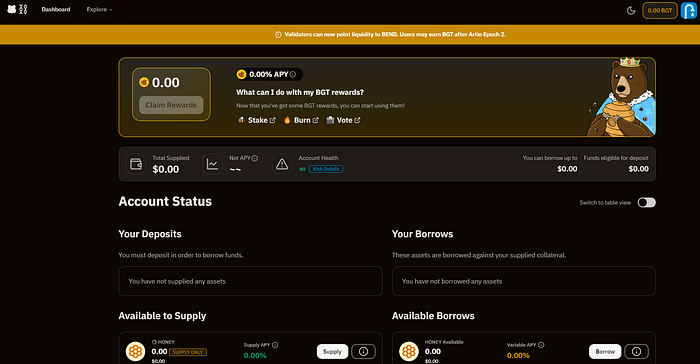
Task: Open HONEY borrow details info button
Action: coord(636,351)
